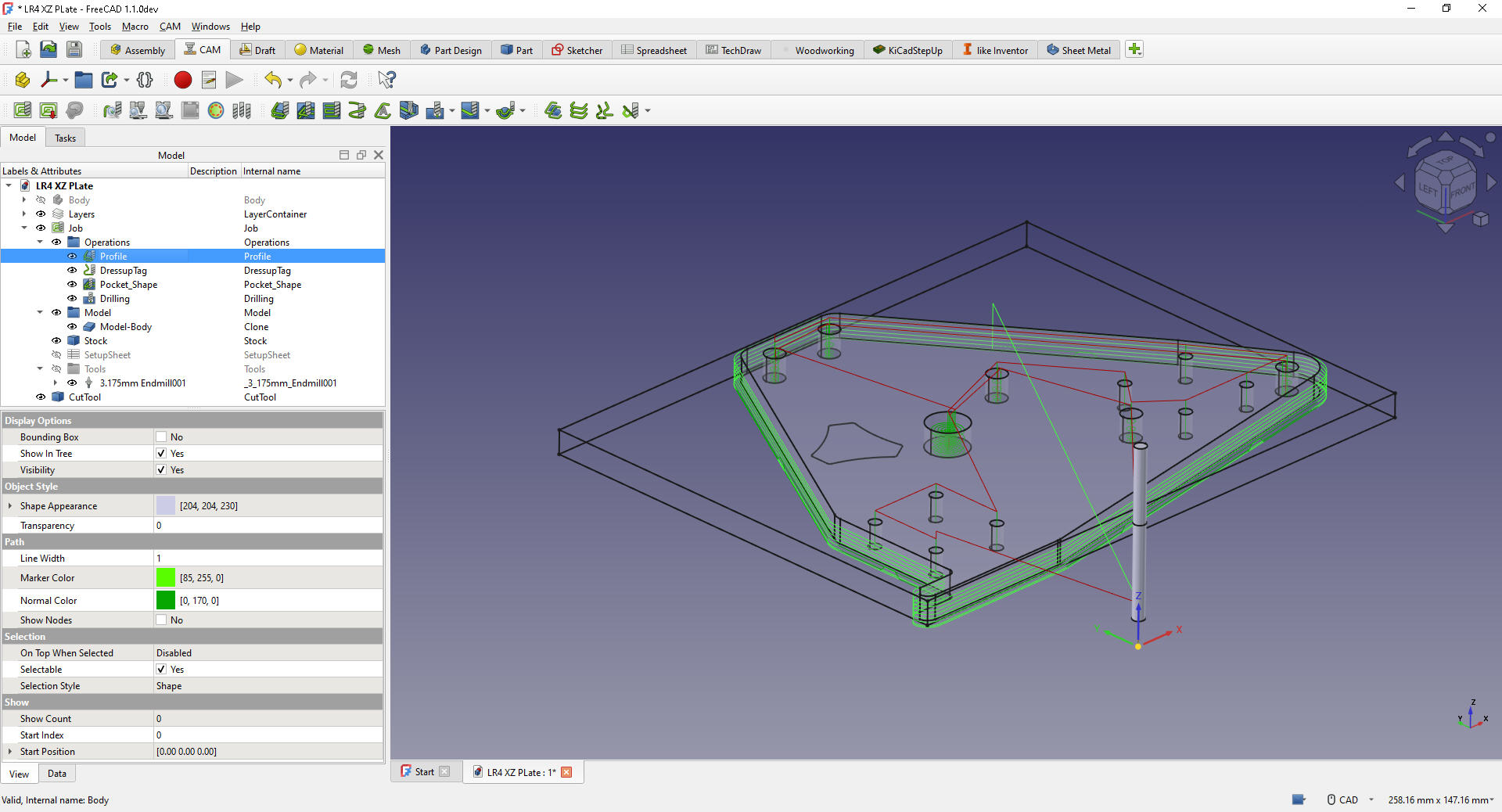
Task: Click the Save document floppy icon
Action: tap(74, 50)
